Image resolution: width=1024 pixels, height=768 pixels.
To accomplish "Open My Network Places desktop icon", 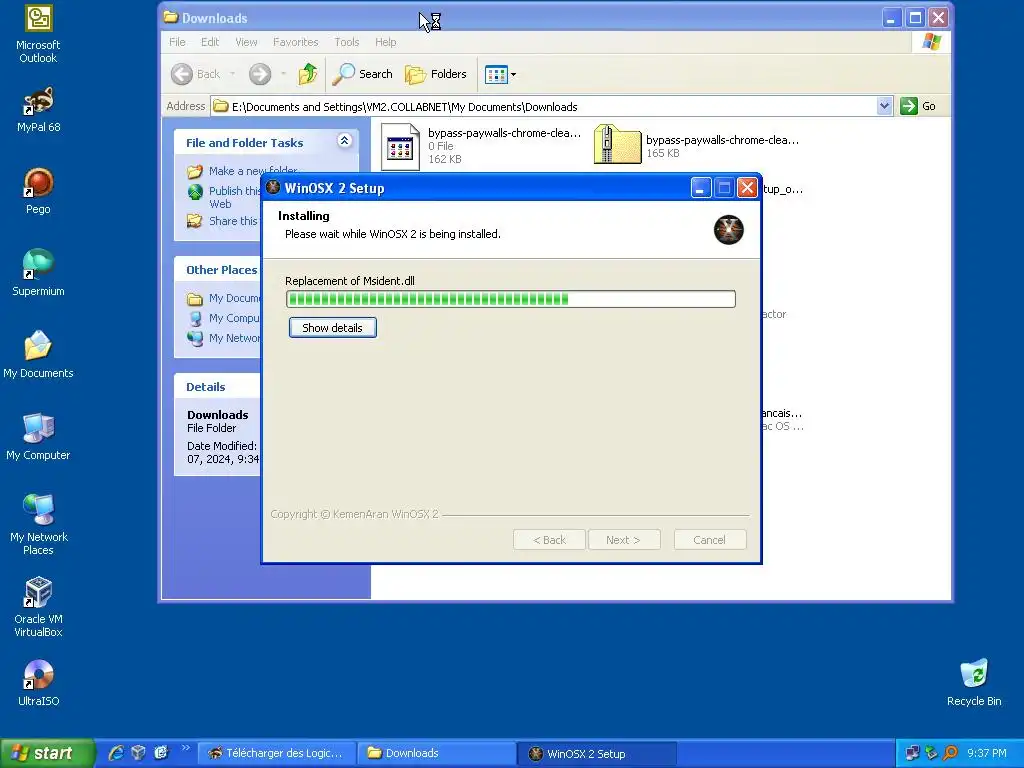I will pyautogui.click(x=38, y=524).
